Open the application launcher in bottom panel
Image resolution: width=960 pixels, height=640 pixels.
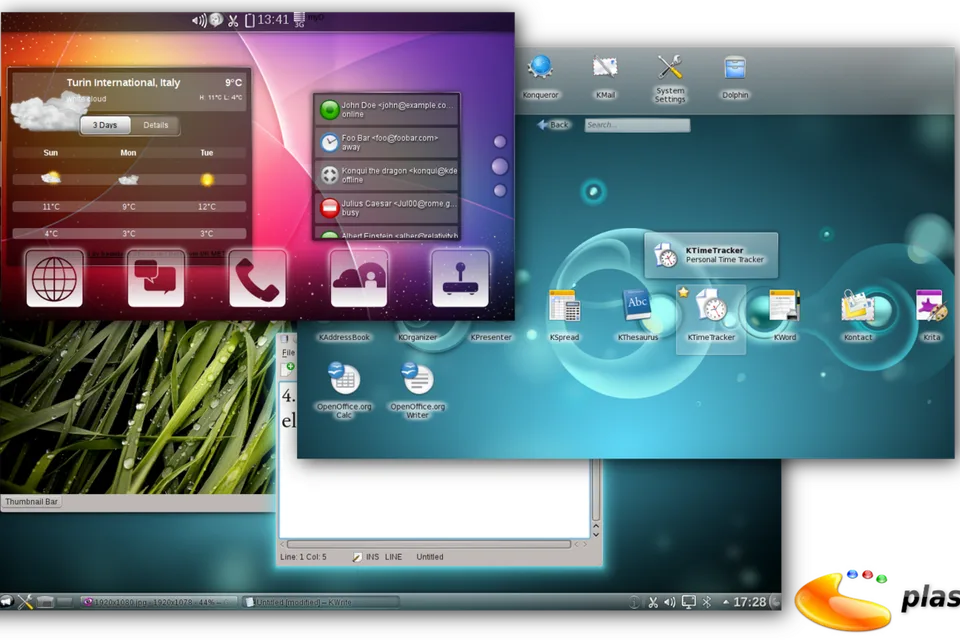[x=7, y=601]
